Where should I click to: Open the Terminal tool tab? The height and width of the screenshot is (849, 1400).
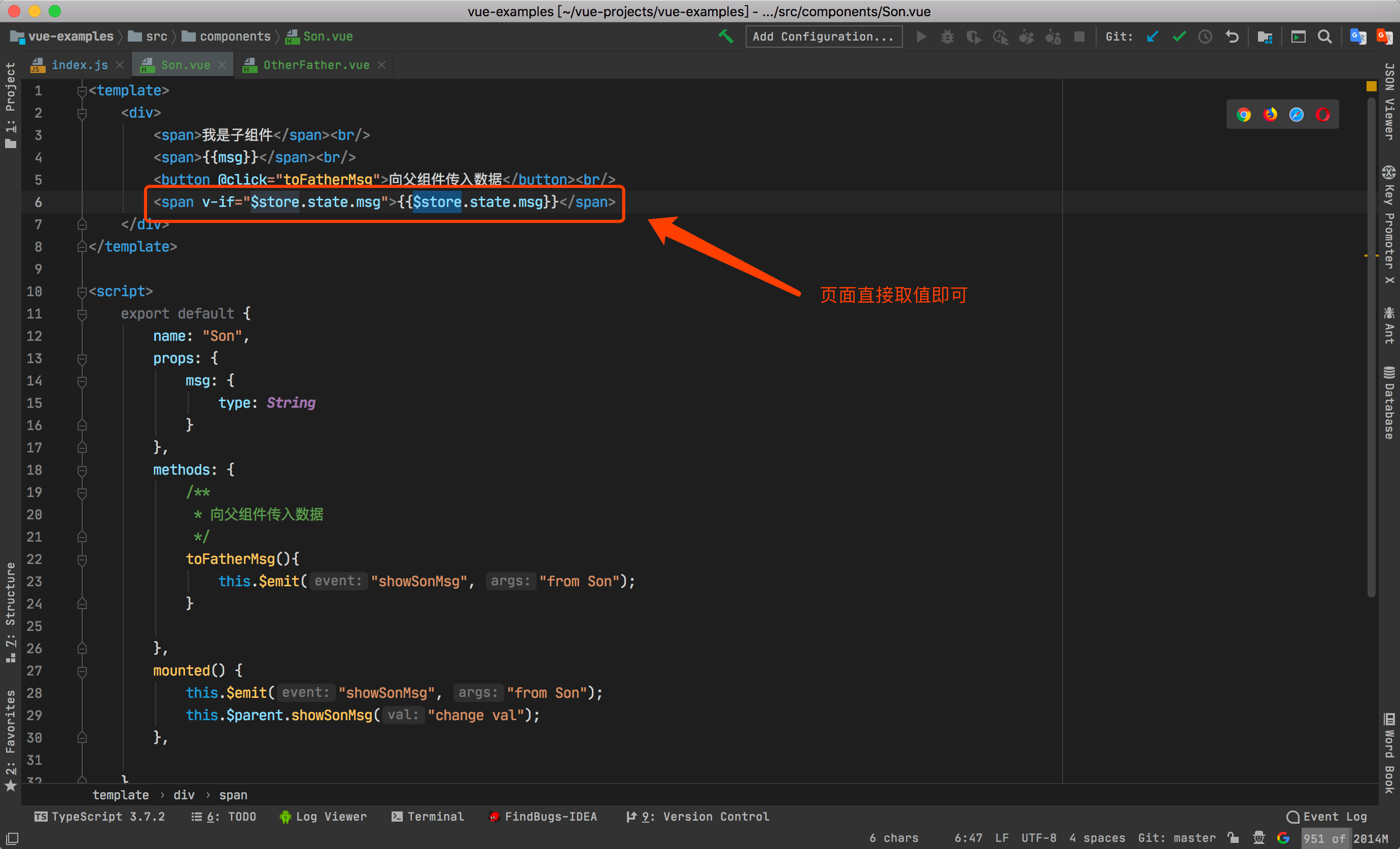[428, 817]
